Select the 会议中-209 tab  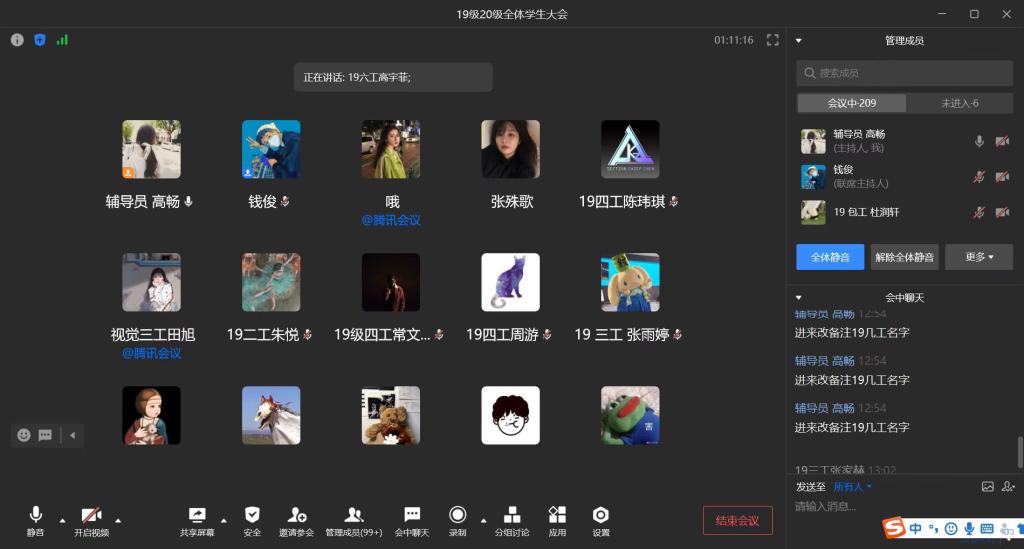click(851, 103)
